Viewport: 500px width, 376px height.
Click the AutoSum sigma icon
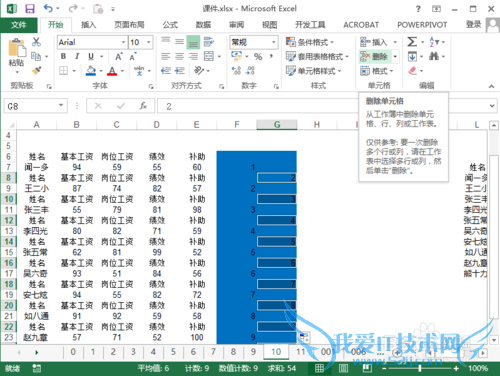click(x=412, y=42)
